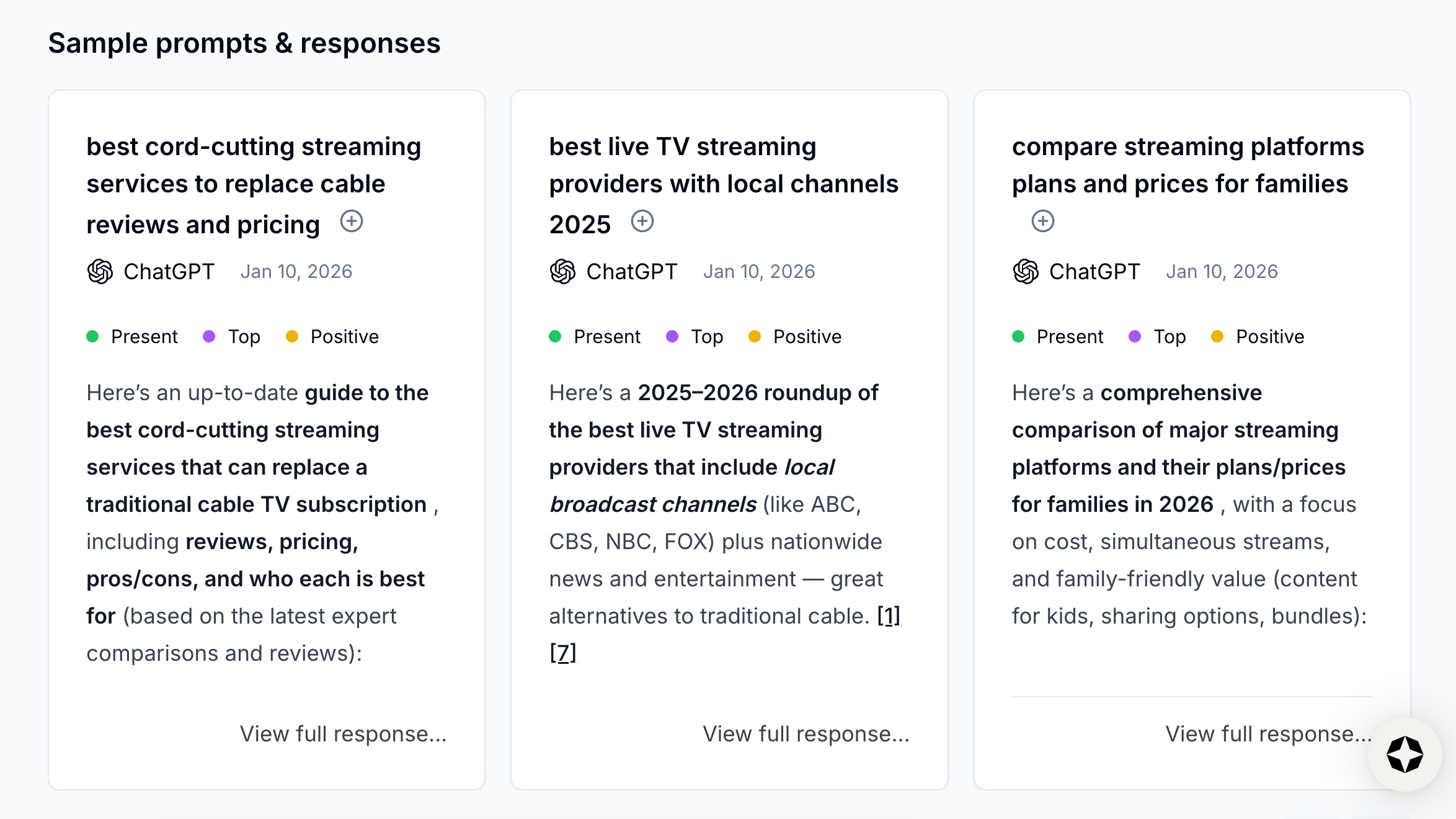View full response for cord-cutting prompt
The width and height of the screenshot is (1456, 819).
point(343,734)
